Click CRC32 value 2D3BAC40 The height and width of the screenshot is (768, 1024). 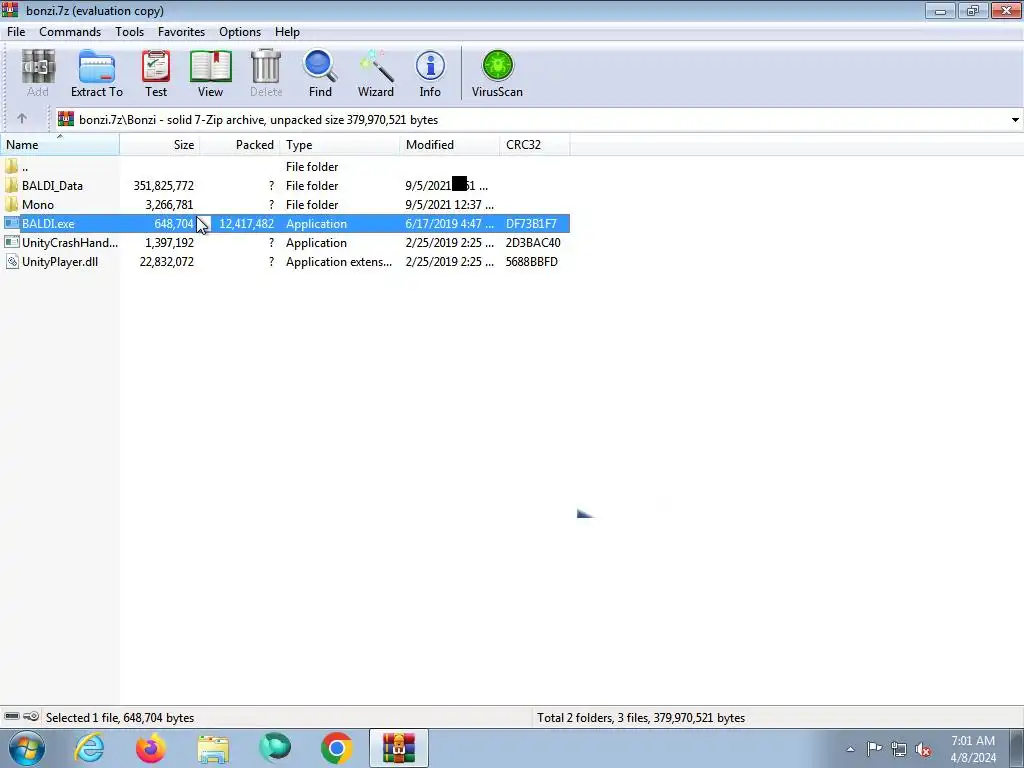point(533,242)
